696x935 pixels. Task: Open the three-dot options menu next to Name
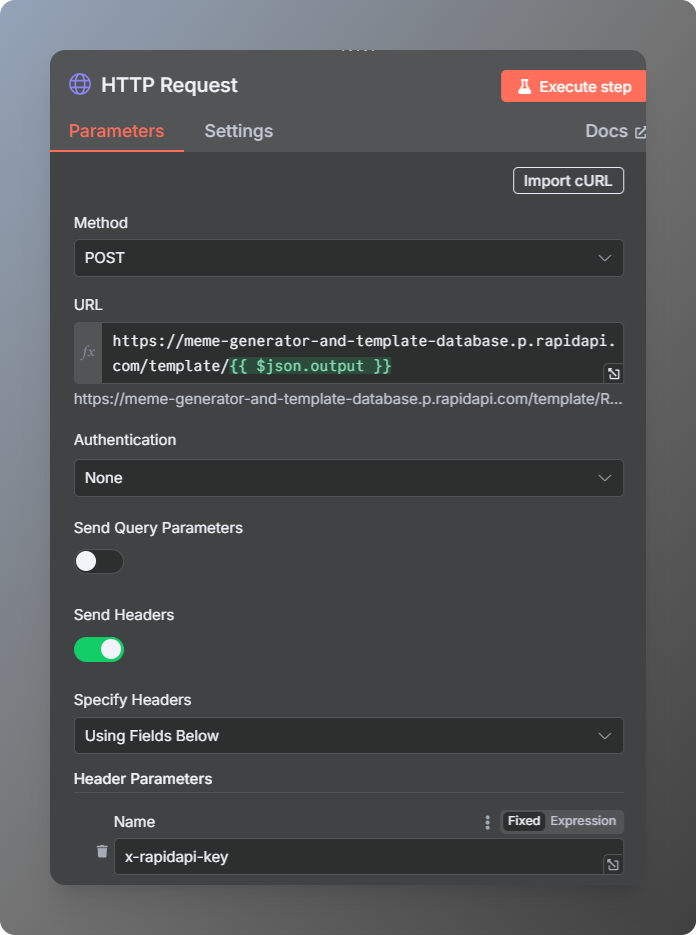pyautogui.click(x=487, y=821)
